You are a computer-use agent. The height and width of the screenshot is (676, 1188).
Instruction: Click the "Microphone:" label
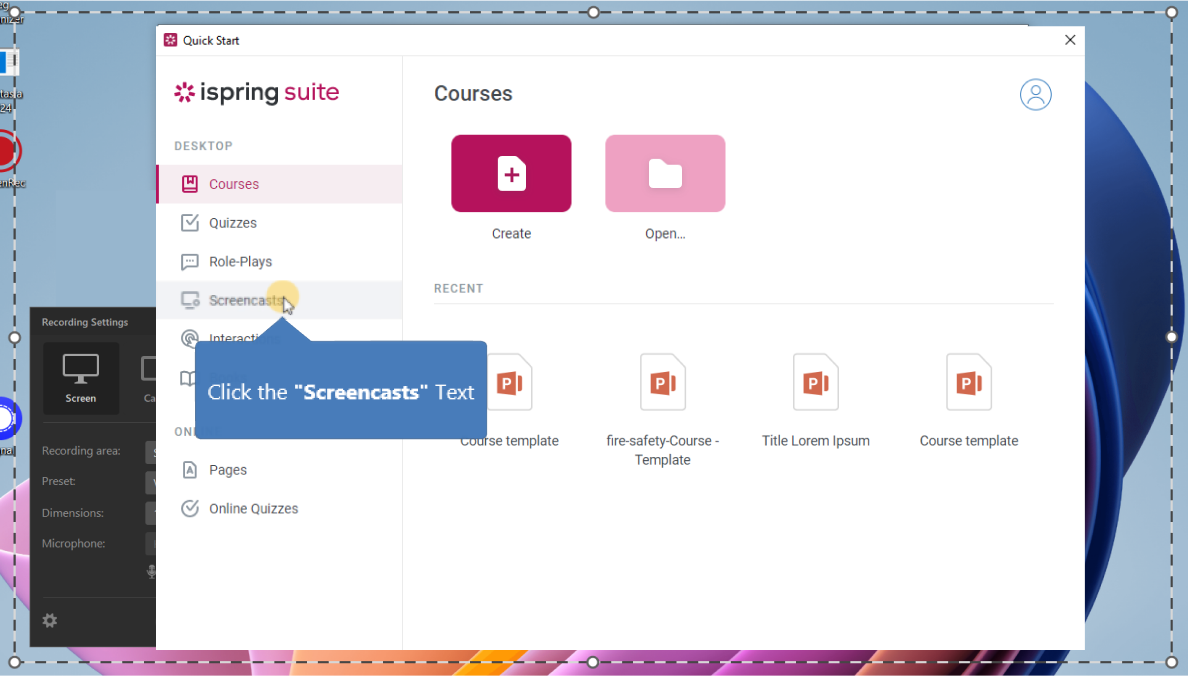[73, 543]
